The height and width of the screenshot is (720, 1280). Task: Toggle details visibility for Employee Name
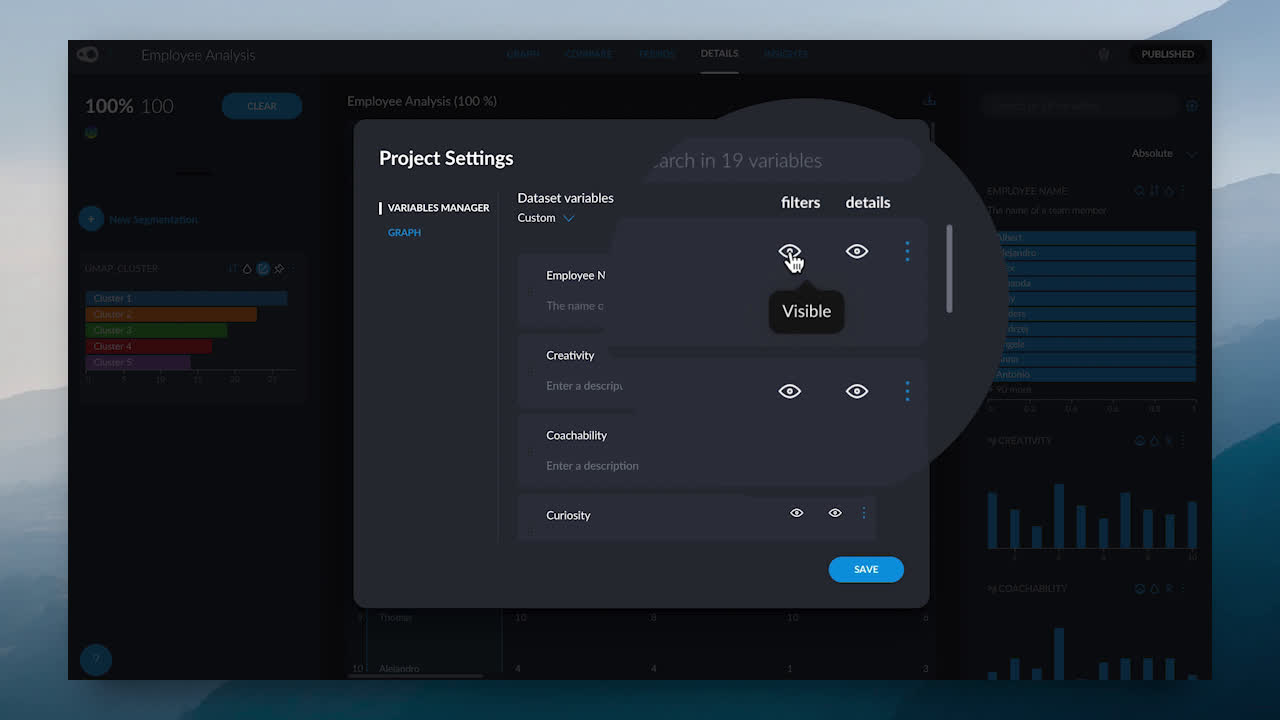pyautogui.click(x=857, y=251)
